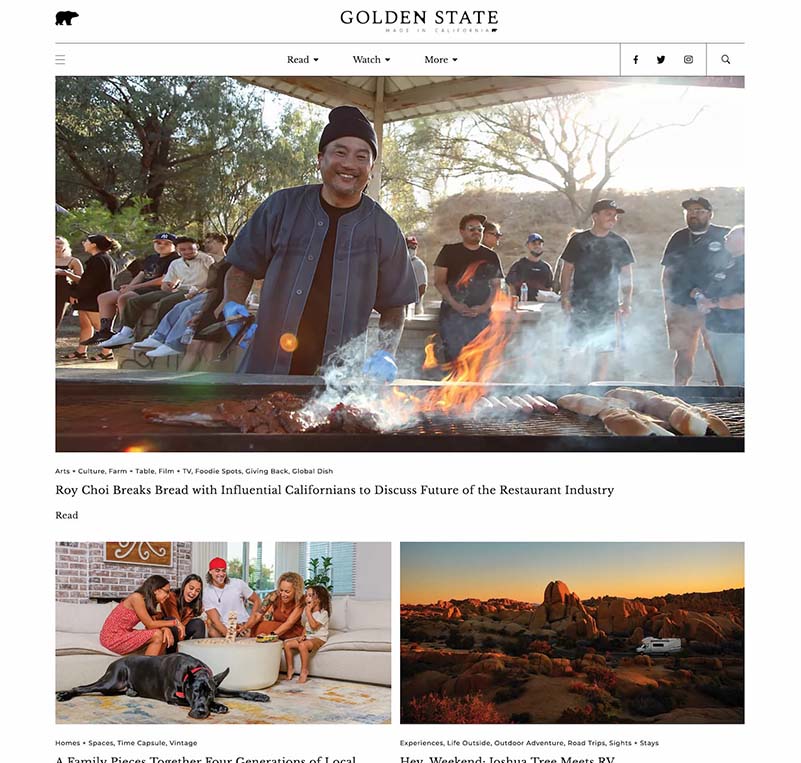Select the Giving Back category tag

(x=267, y=471)
